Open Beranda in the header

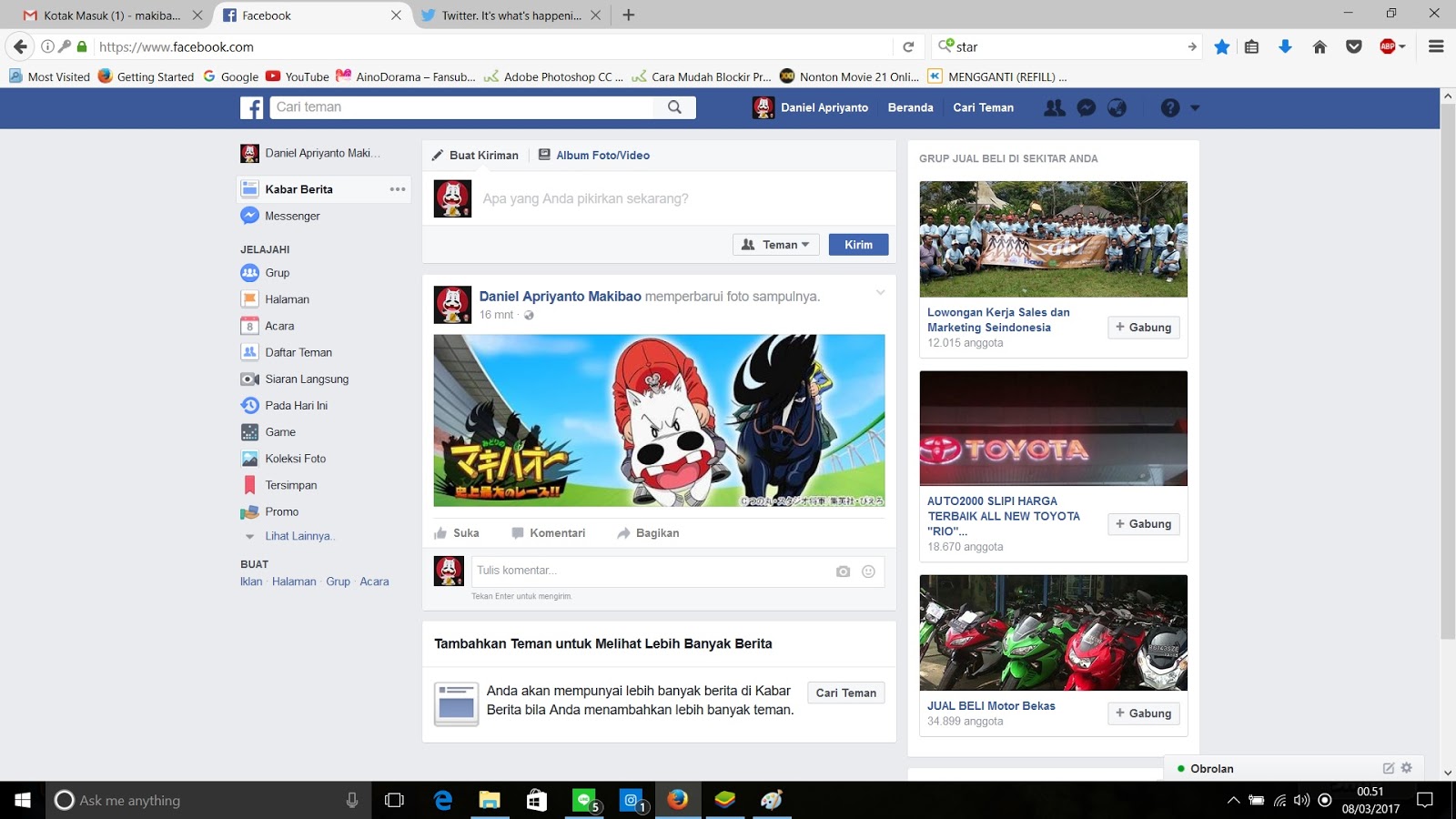pyautogui.click(x=911, y=107)
